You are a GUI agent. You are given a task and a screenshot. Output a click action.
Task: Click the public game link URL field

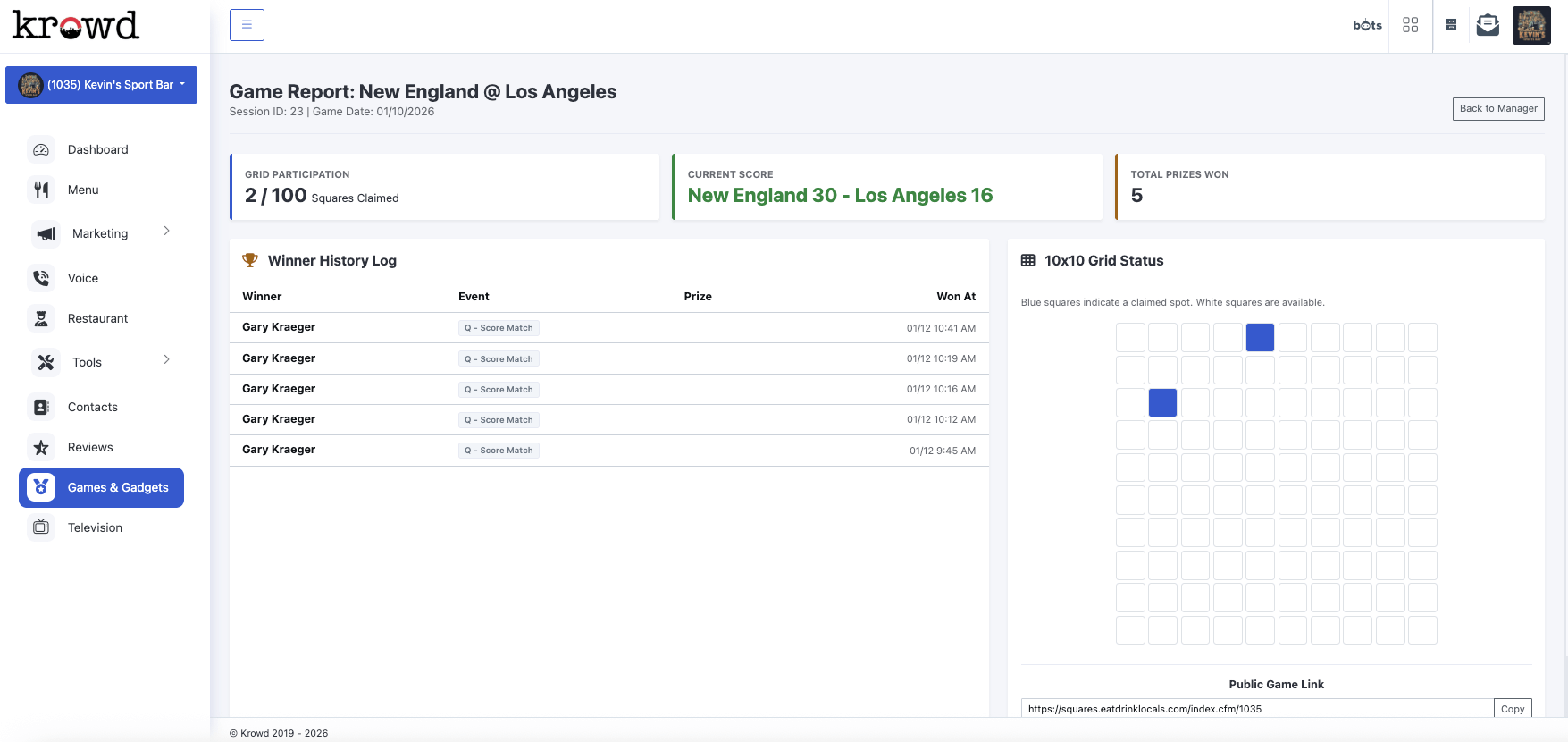(1255, 709)
